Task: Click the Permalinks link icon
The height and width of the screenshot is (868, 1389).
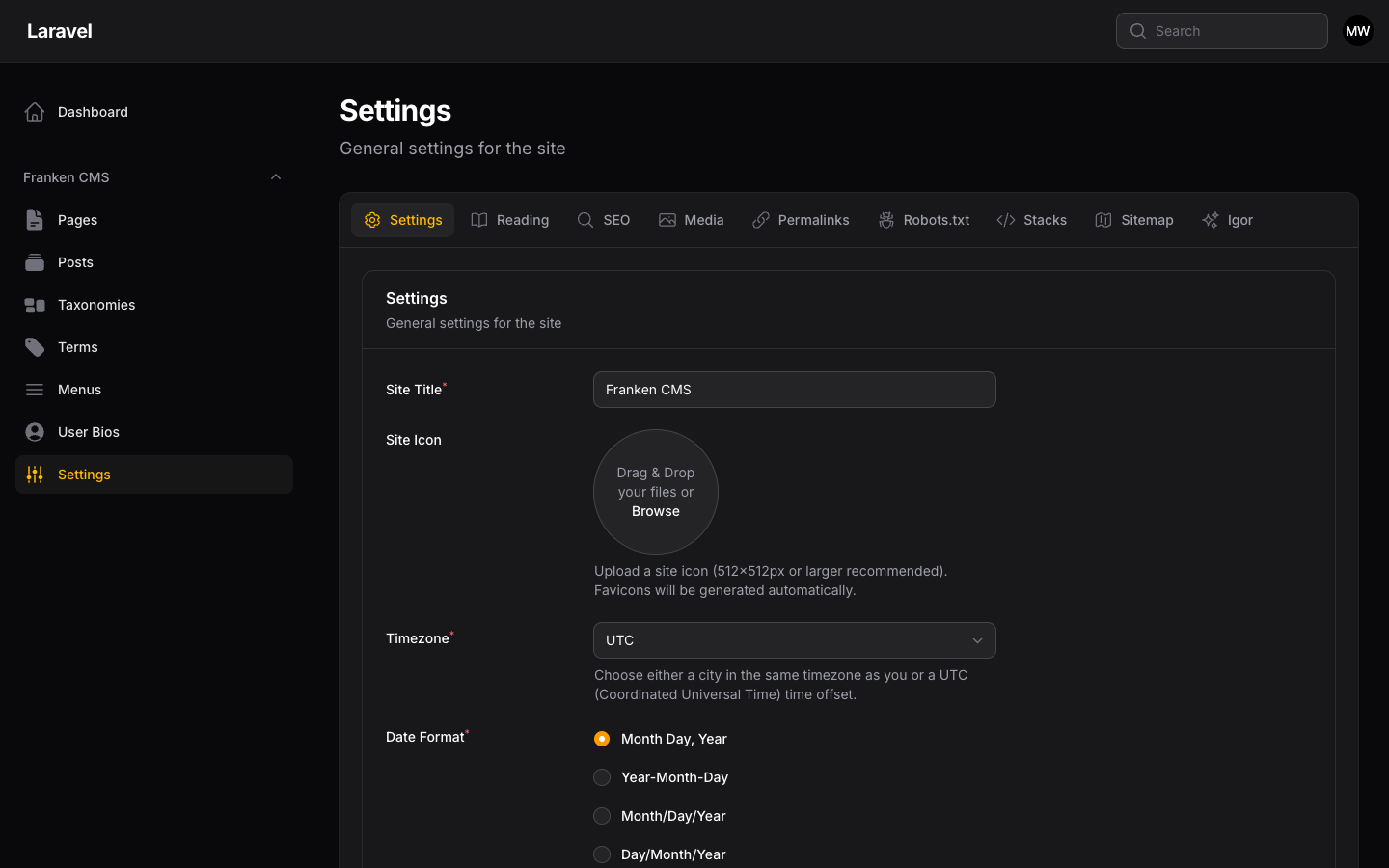Action: [761, 220]
